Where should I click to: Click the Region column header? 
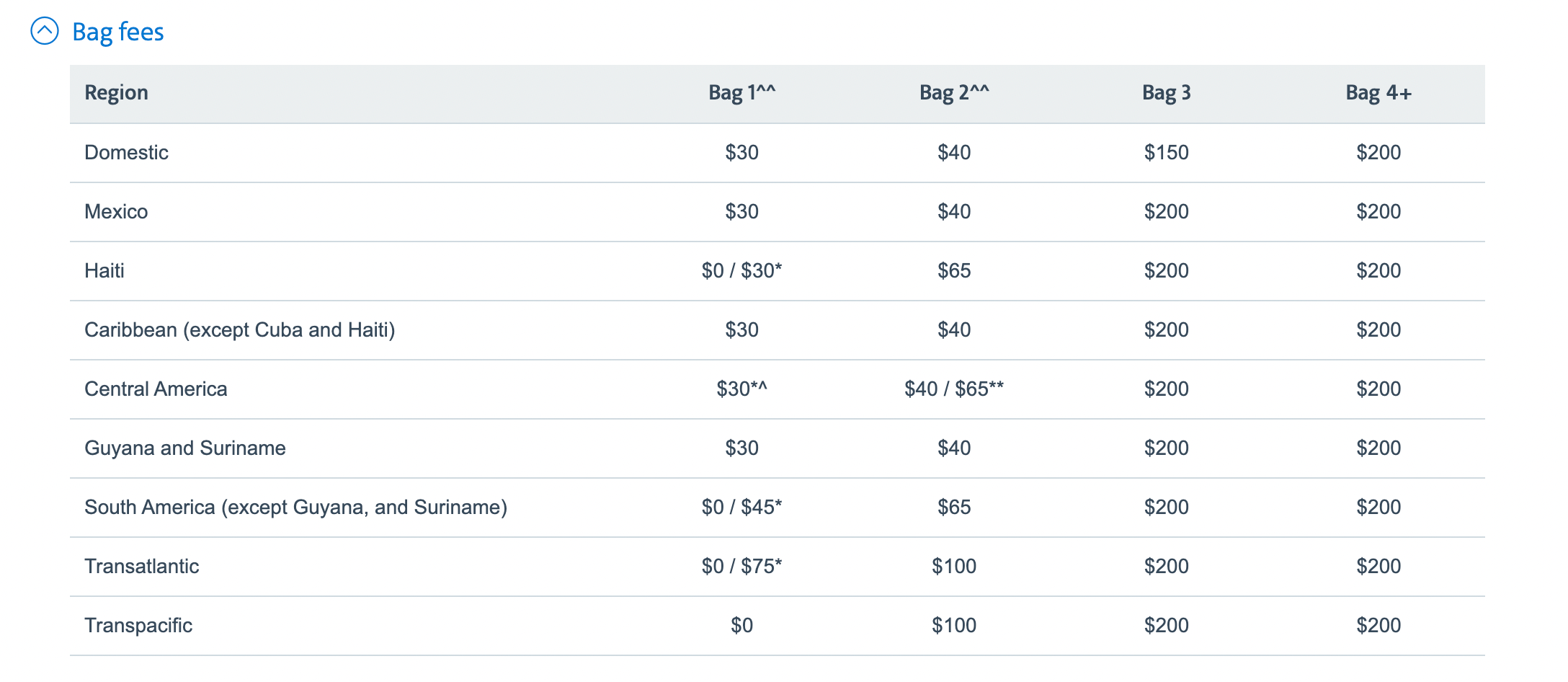pos(116,93)
